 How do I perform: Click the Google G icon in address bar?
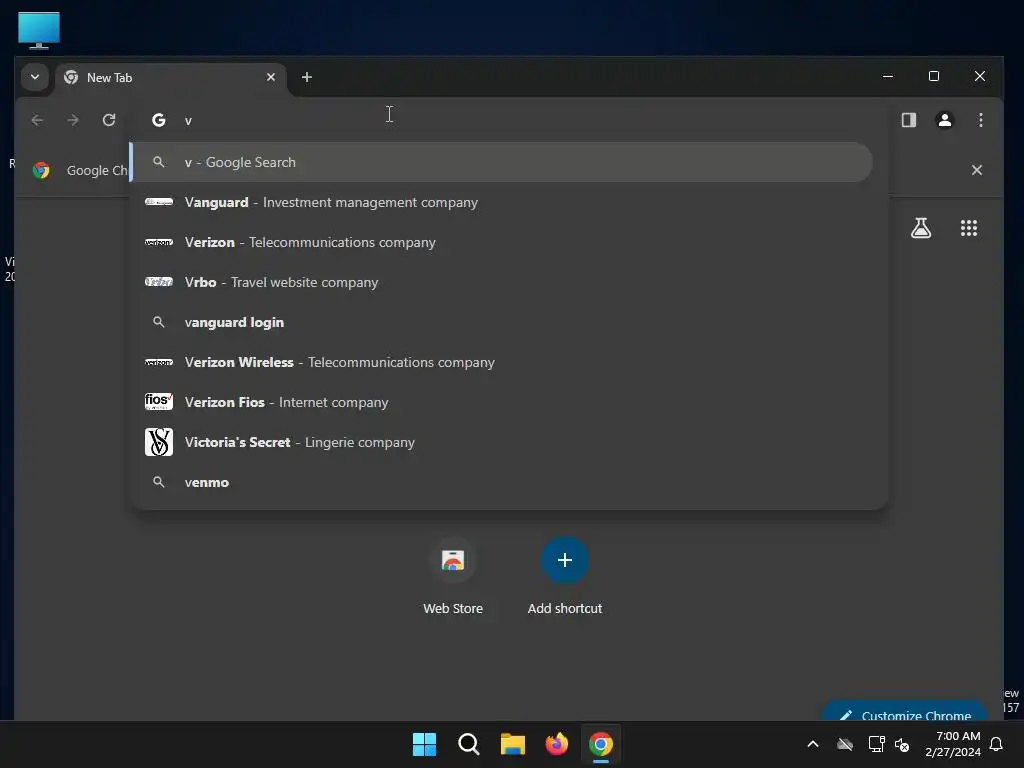click(159, 120)
